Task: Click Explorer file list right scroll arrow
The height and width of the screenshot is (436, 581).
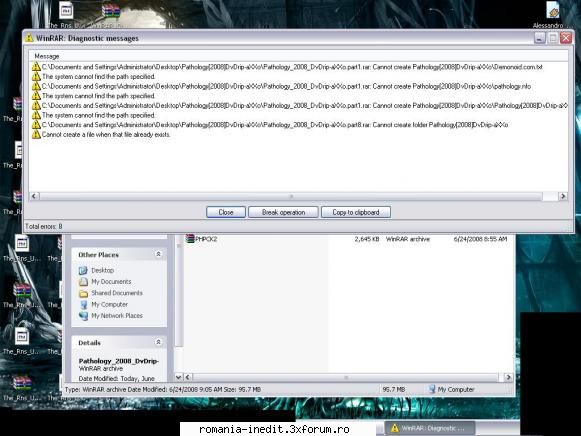Action: tap(508, 377)
